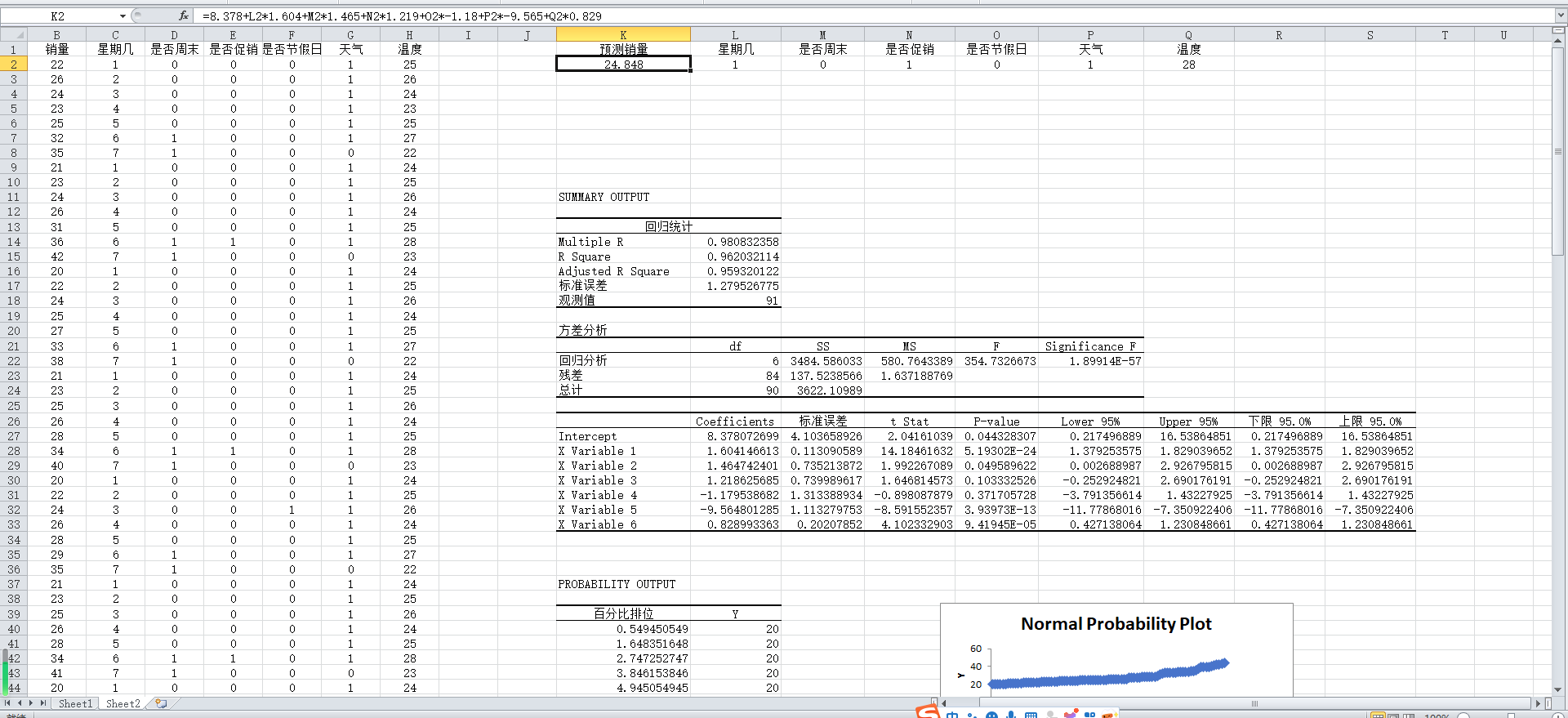Jump to first sheet with navigation arrow

point(8,703)
